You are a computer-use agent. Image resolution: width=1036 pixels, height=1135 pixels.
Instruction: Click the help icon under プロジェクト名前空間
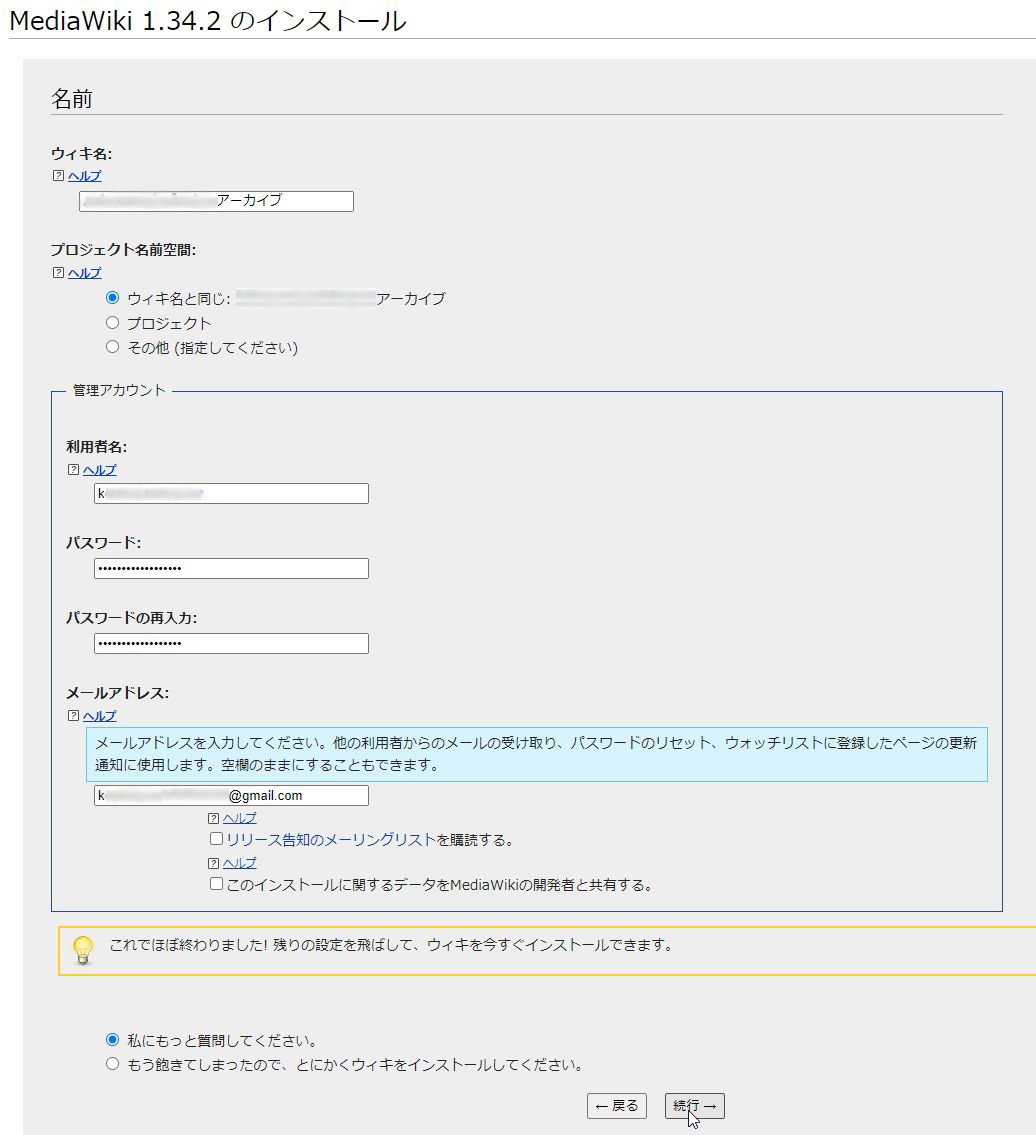click(58, 273)
